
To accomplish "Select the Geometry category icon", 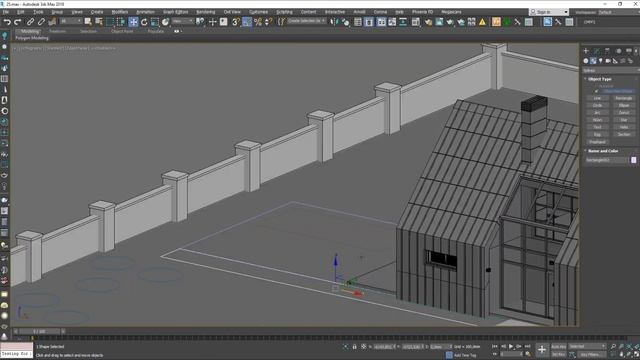I will pyautogui.click(x=586, y=61).
